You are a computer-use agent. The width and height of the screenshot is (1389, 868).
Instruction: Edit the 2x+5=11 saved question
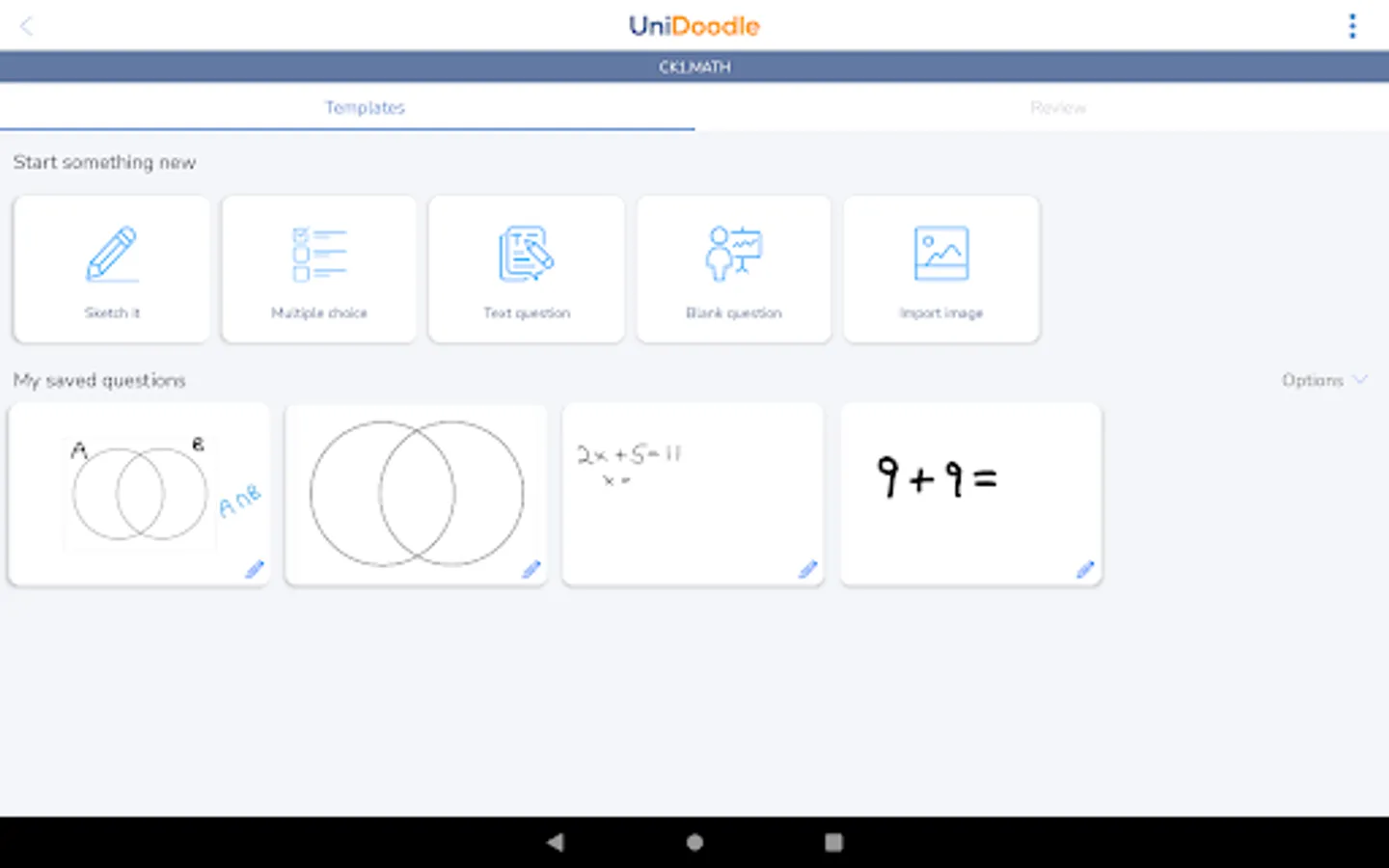click(x=808, y=569)
